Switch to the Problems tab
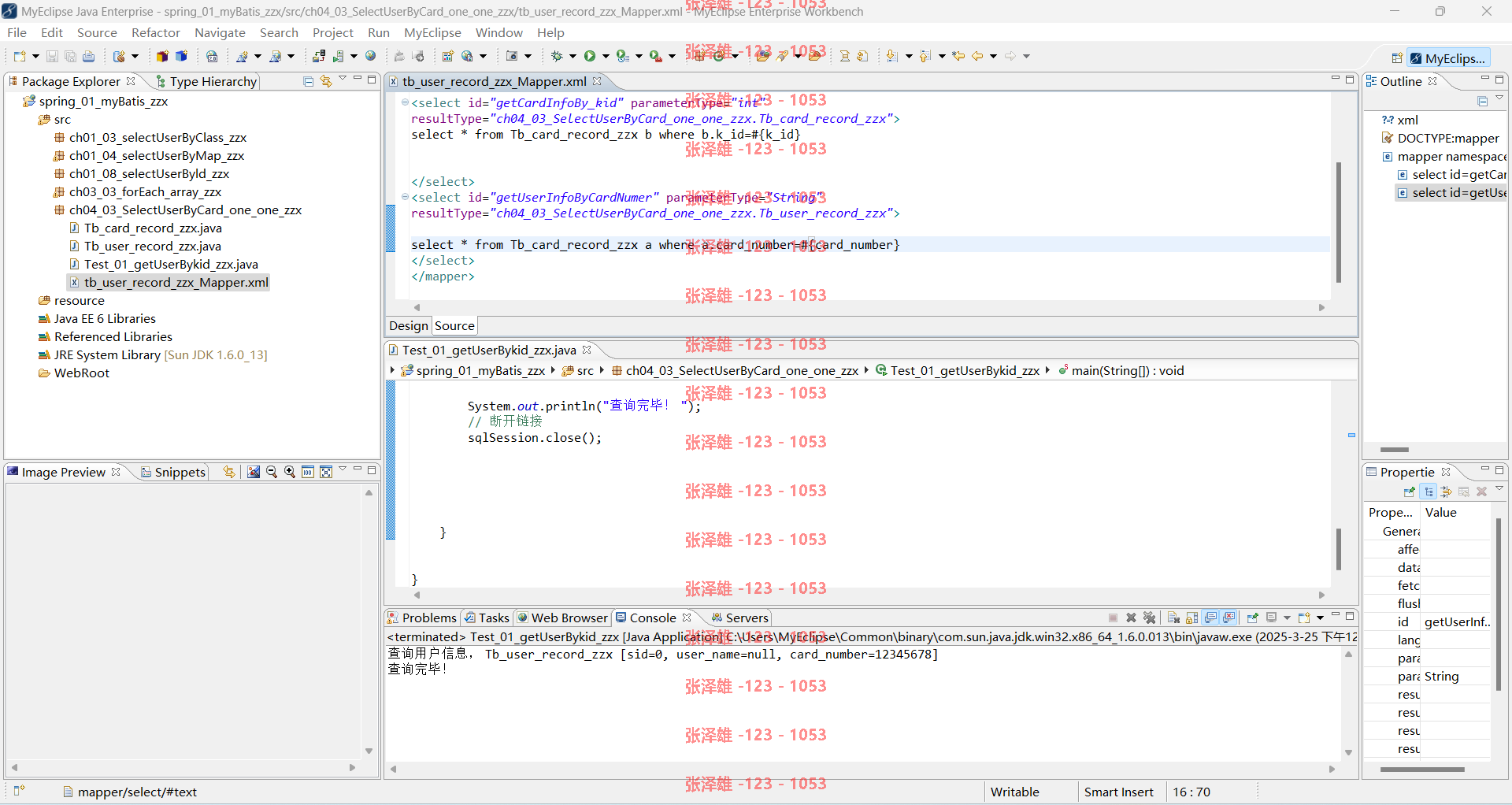Viewport: 1512px width, 805px height. point(421,618)
